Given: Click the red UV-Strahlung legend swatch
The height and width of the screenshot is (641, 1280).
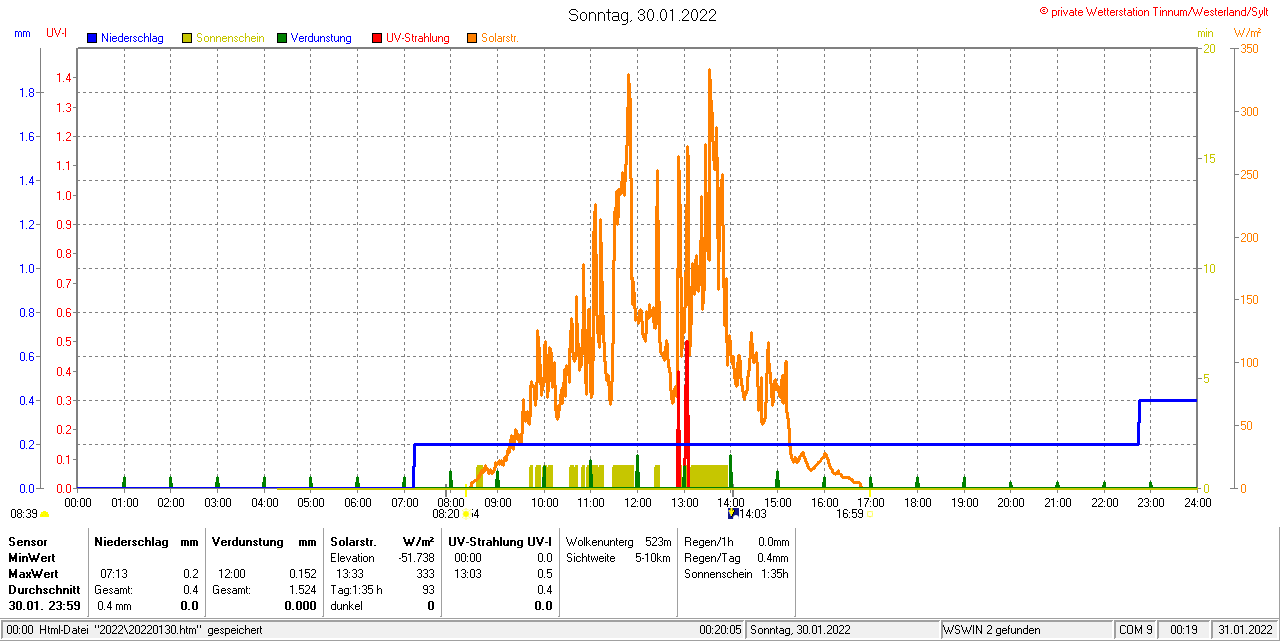Looking at the screenshot, I should pyautogui.click(x=377, y=38).
